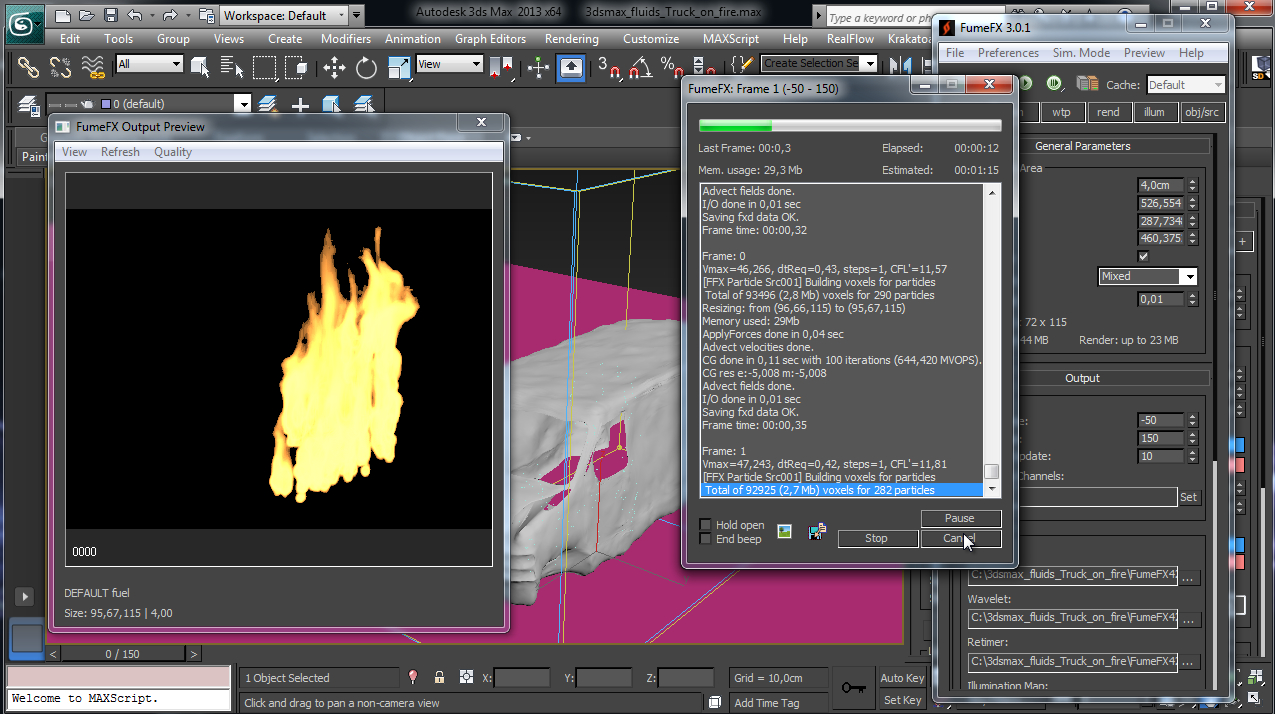Click the Select and Link chain icon
This screenshot has width=1275, height=714.
click(x=27, y=67)
